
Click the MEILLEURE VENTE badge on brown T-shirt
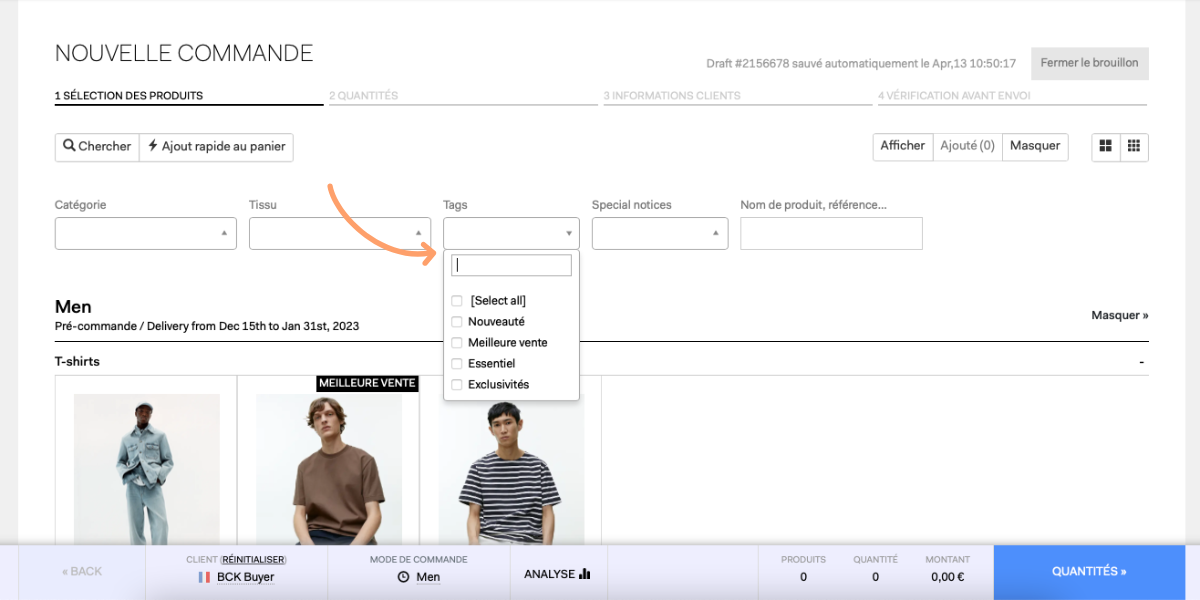(x=367, y=383)
